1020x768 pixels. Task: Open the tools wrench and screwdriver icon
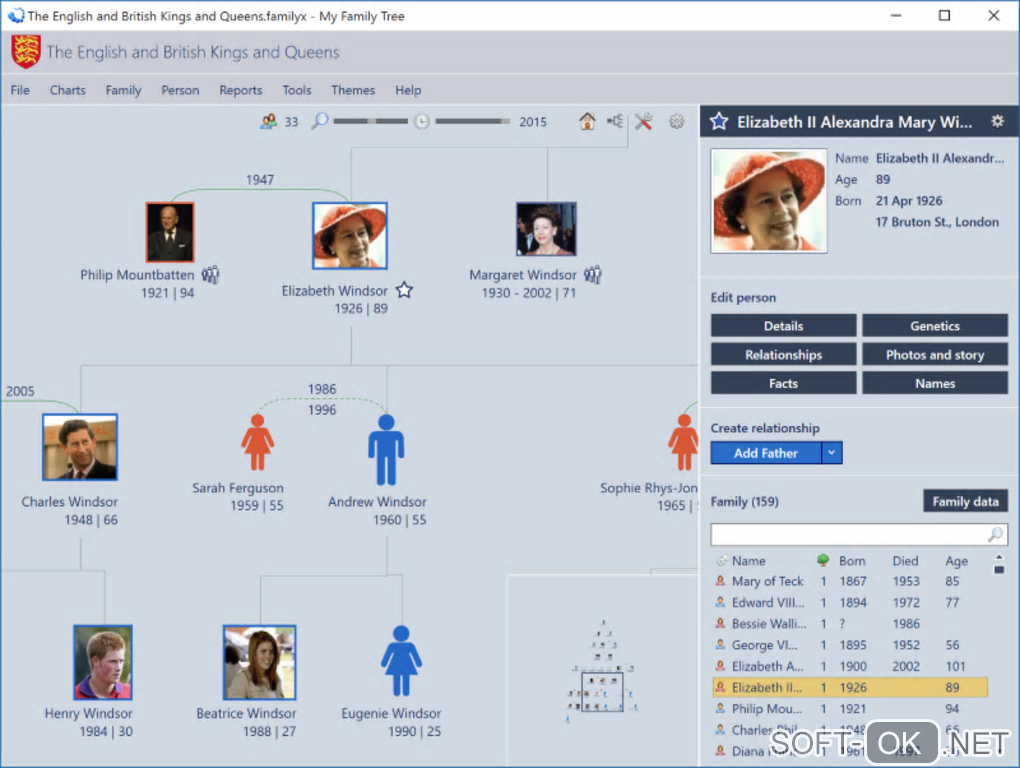point(643,122)
